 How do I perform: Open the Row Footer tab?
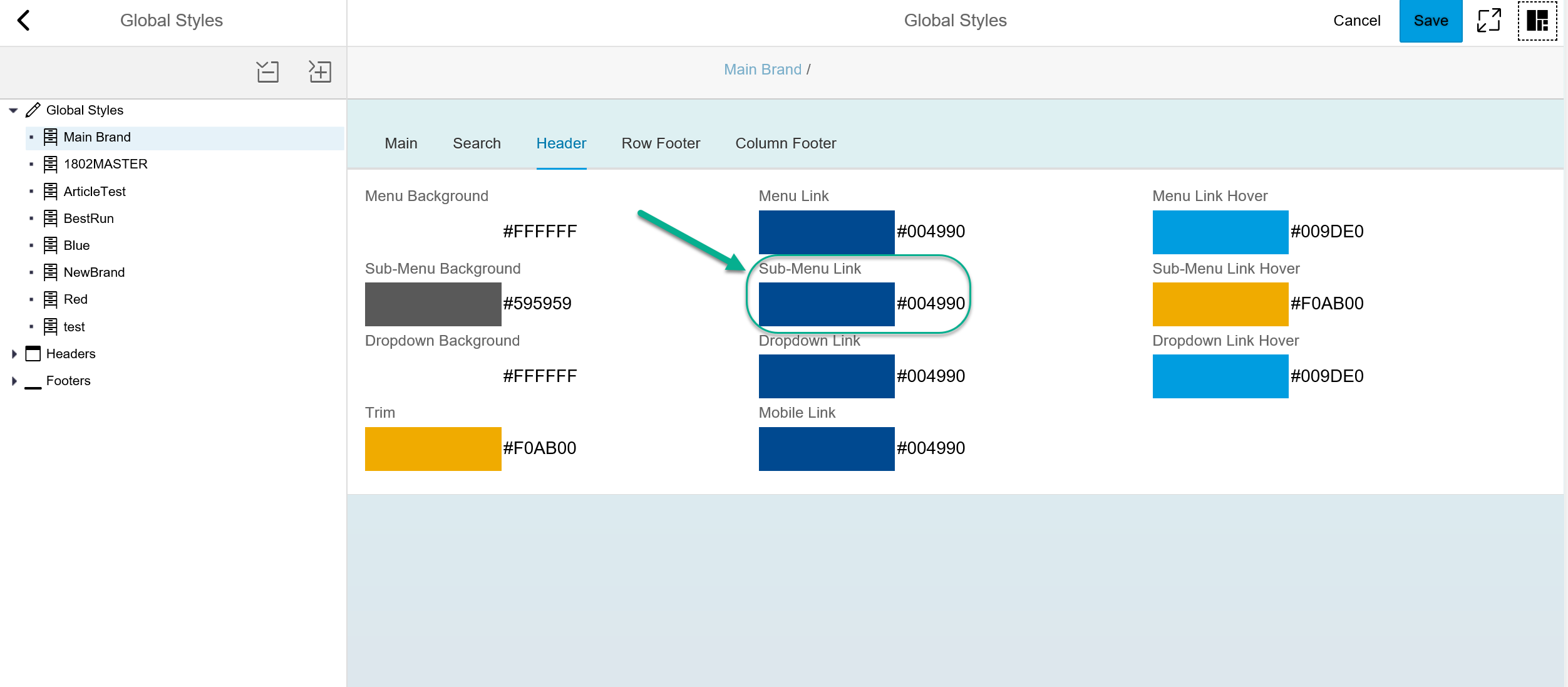(x=661, y=143)
